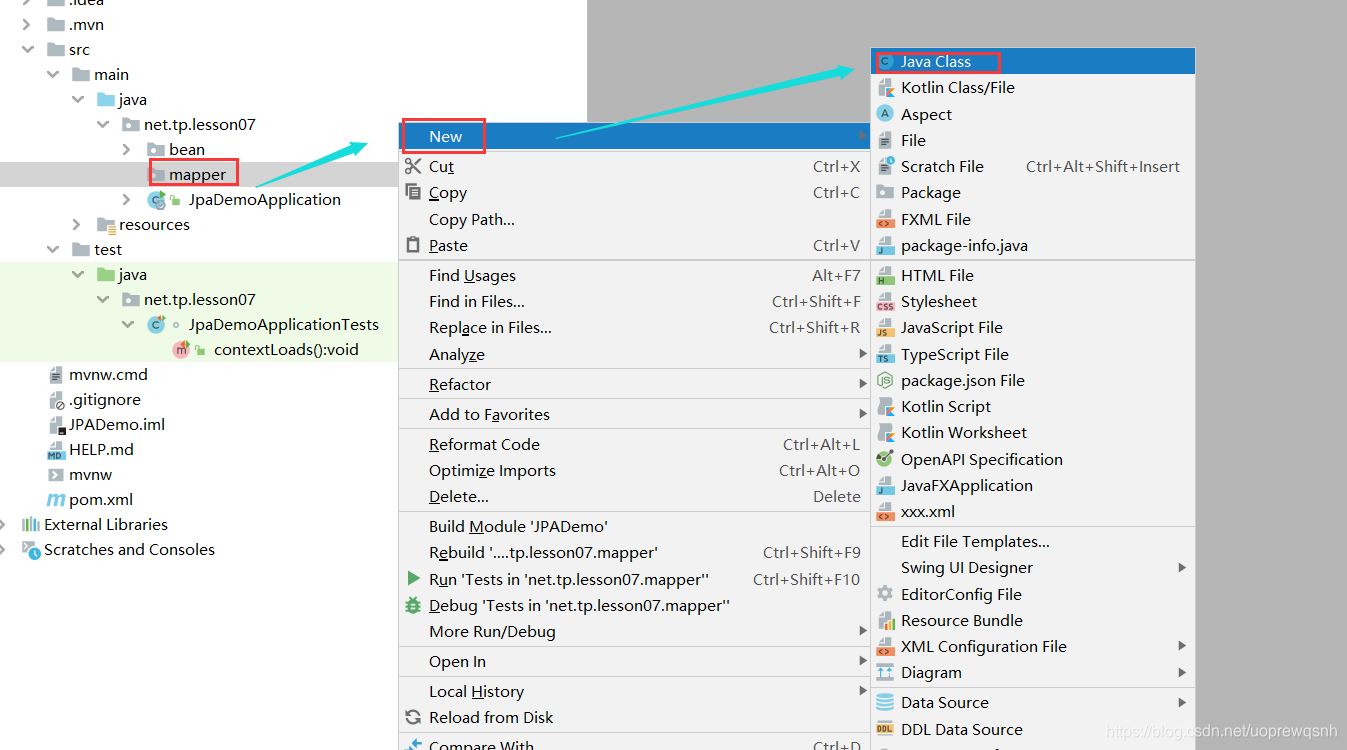Click the green Run triangle icon
The width and height of the screenshot is (1347, 750).
point(413,579)
